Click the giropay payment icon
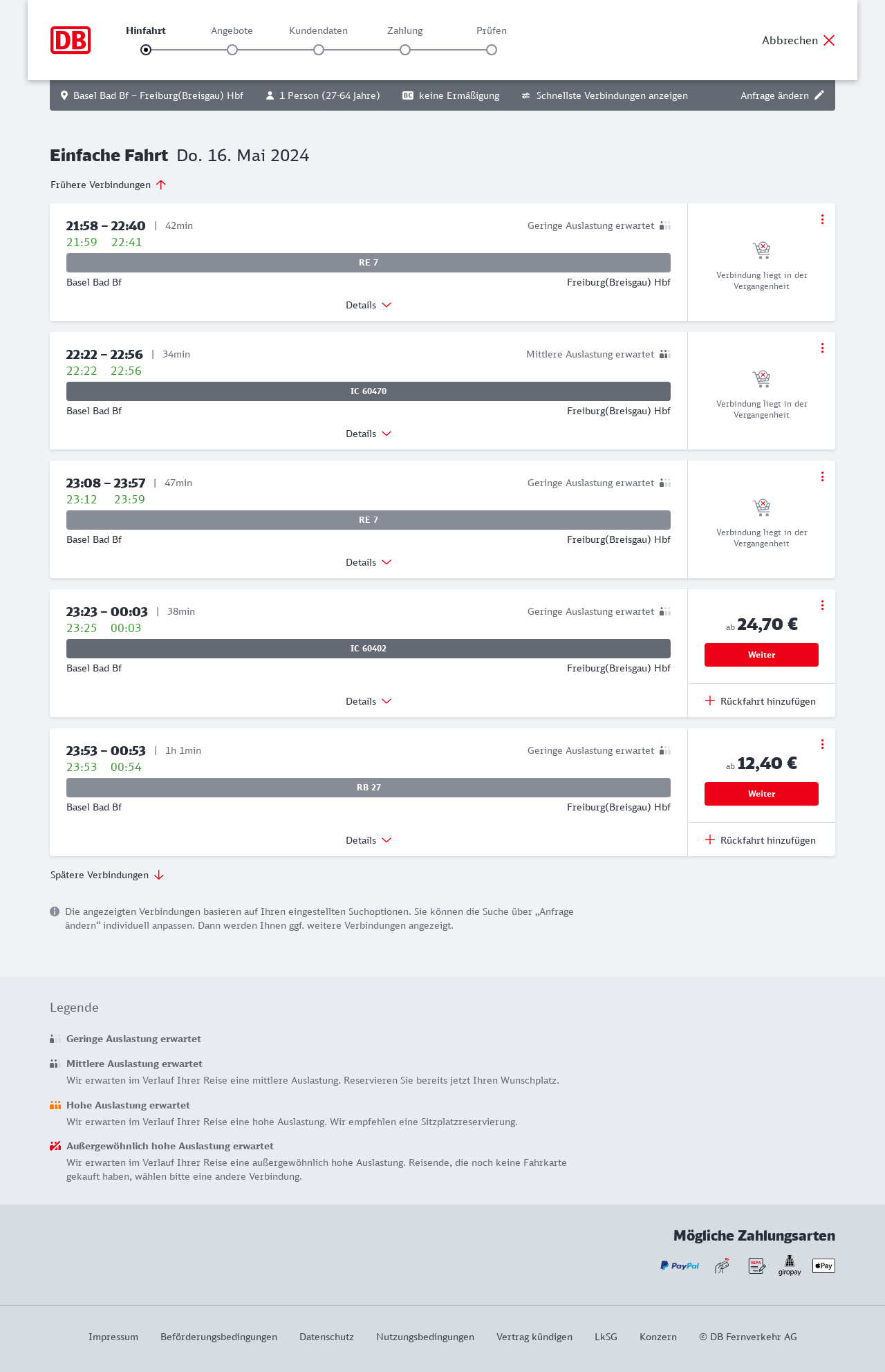The image size is (885, 1372). [790, 1266]
